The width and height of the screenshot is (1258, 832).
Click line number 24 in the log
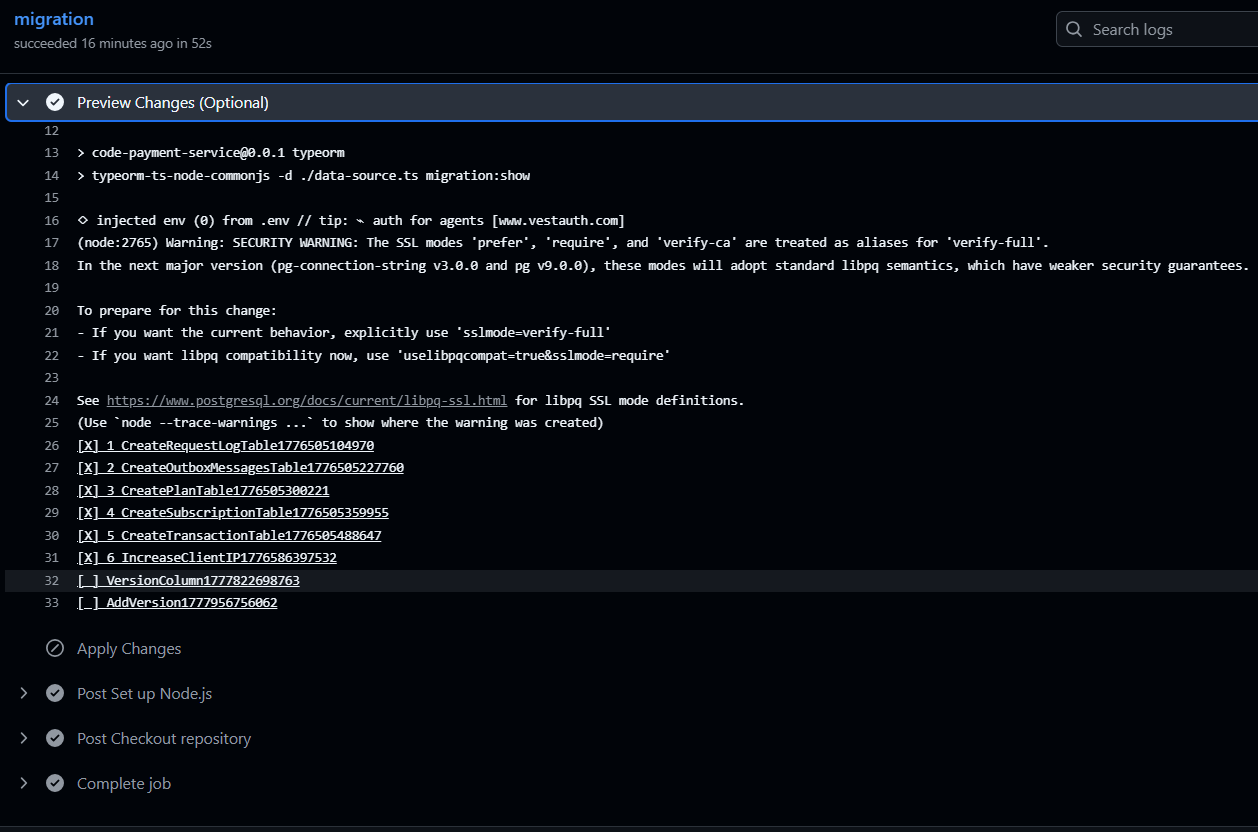[52, 400]
